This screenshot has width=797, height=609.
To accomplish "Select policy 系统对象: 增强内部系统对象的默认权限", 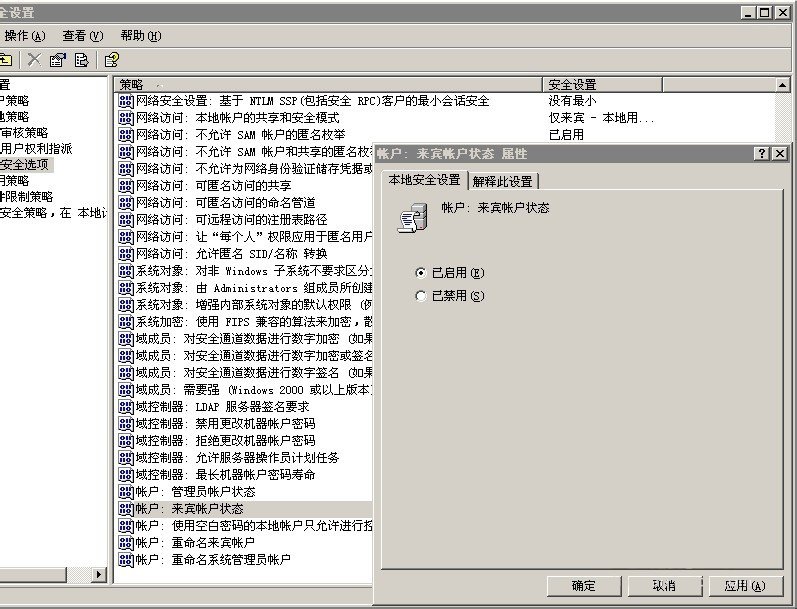I will click(x=254, y=305).
